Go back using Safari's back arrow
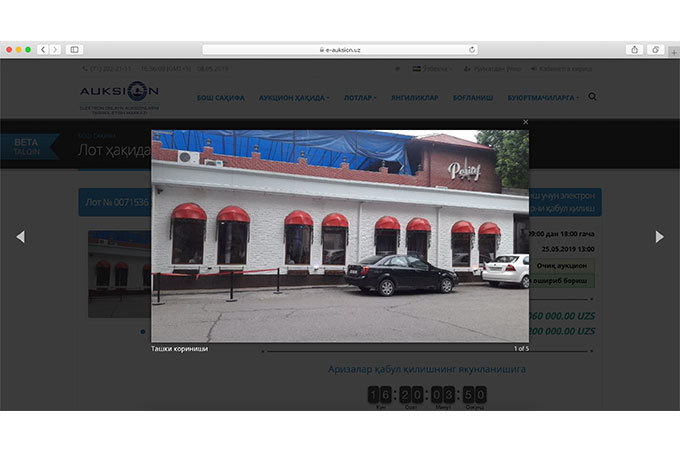This screenshot has width=680, height=453. point(43,49)
